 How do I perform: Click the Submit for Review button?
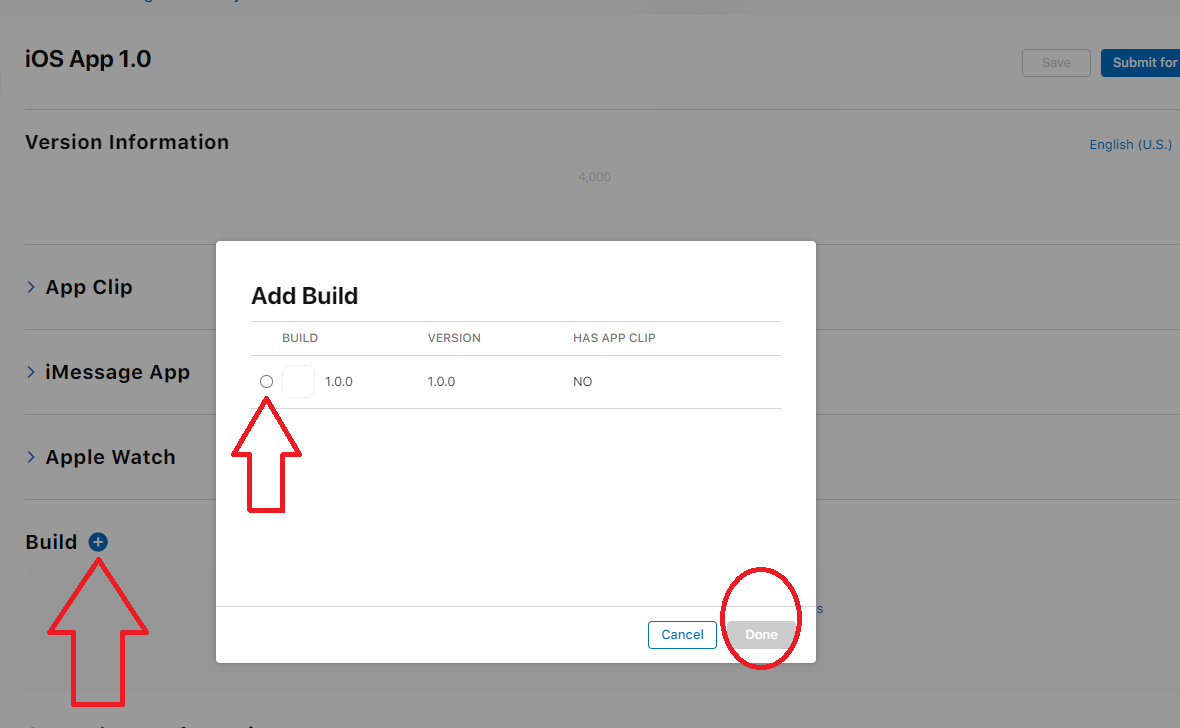[1140, 62]
